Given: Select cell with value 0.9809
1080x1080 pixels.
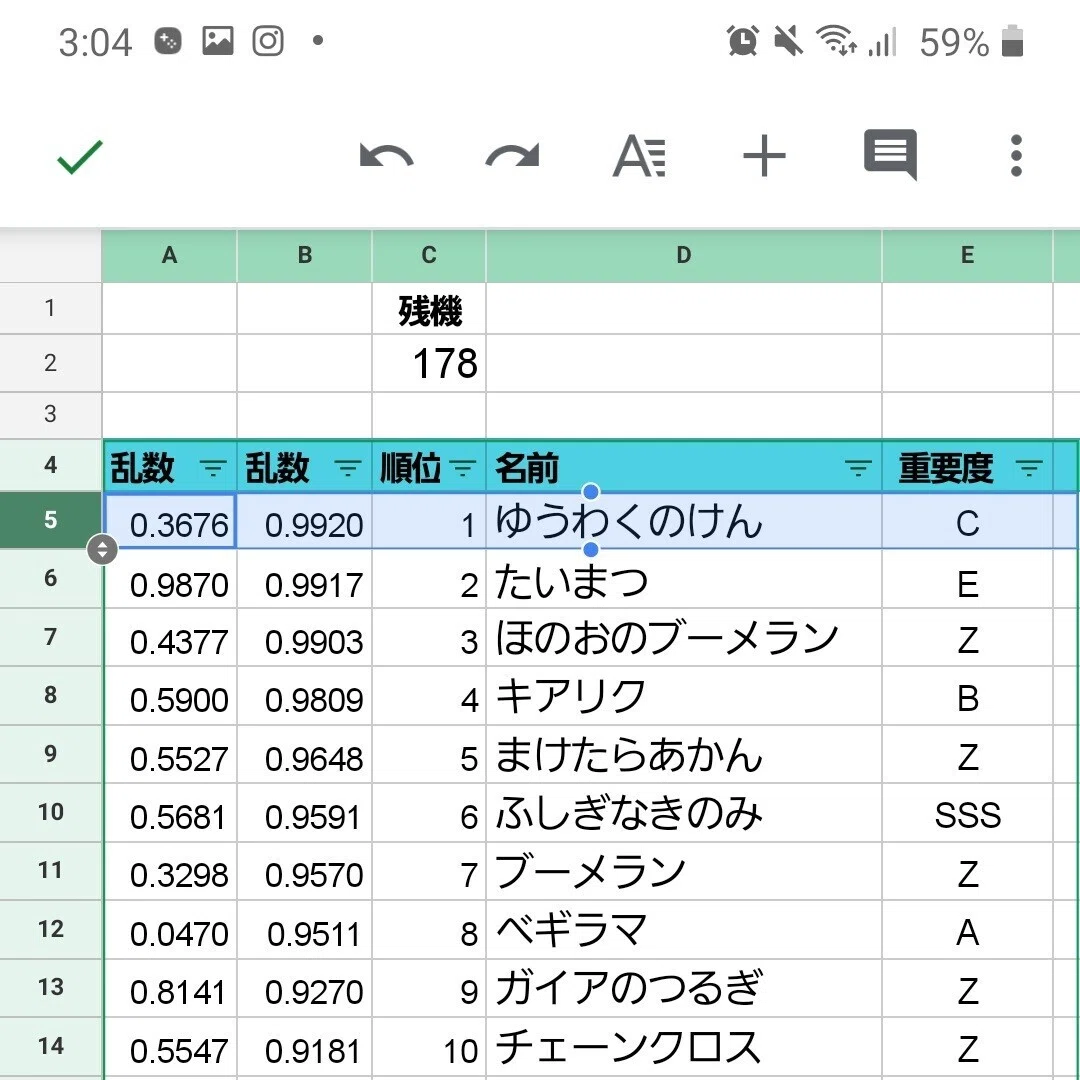Looking at the screenshot, I should click(x=304, y=696).
